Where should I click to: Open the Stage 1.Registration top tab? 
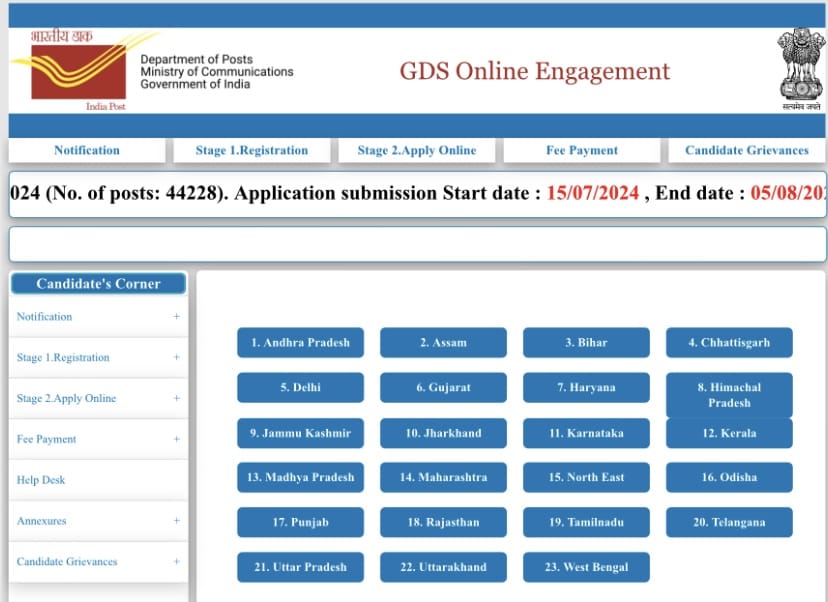coord(252,150)
